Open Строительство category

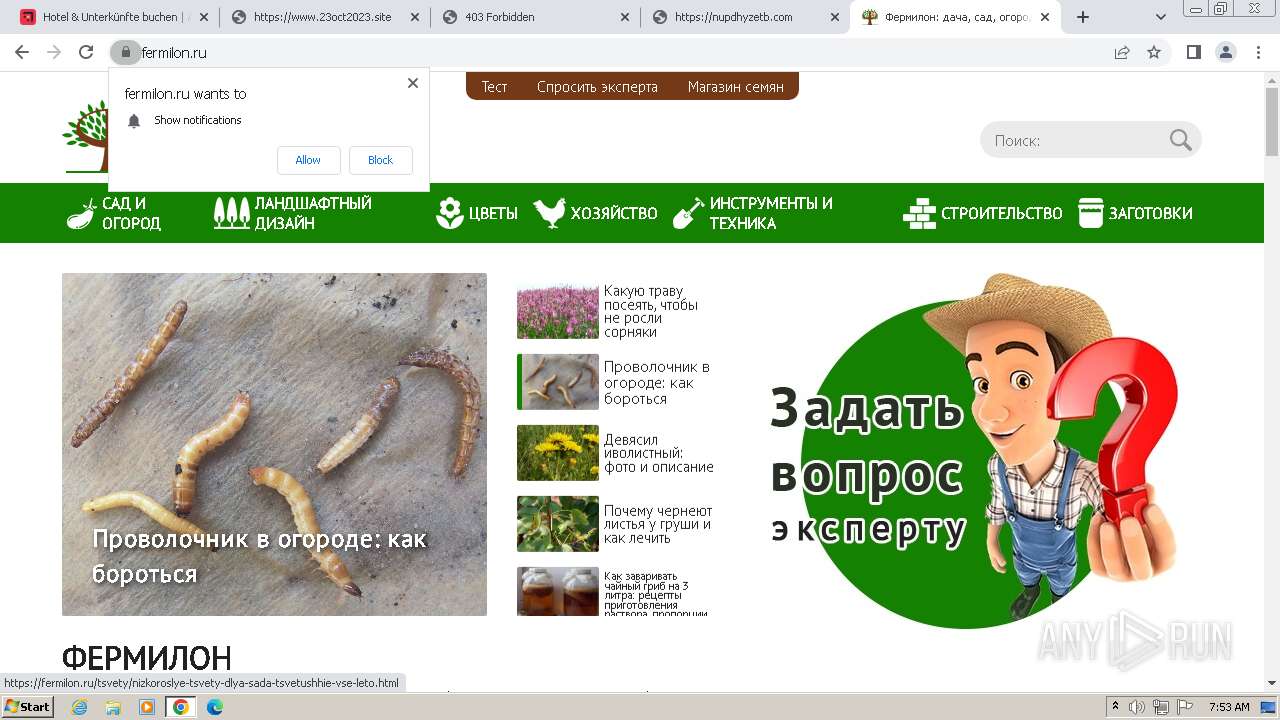[x=982, y=213]
